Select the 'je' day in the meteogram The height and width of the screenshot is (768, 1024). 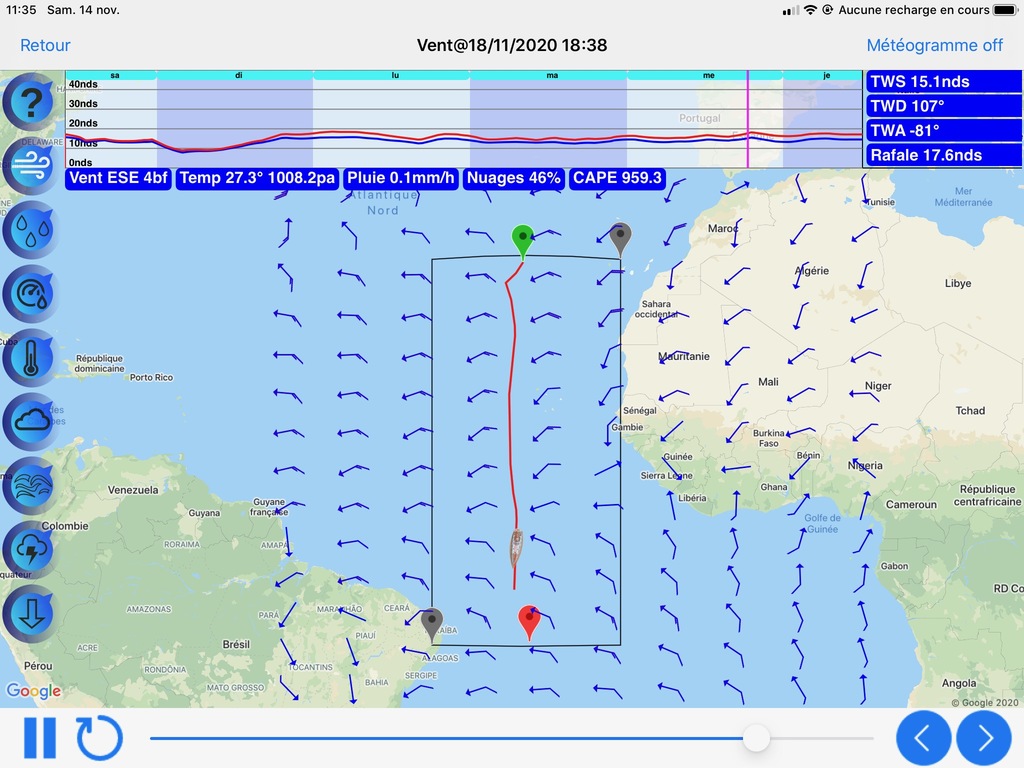coord(826,75)
